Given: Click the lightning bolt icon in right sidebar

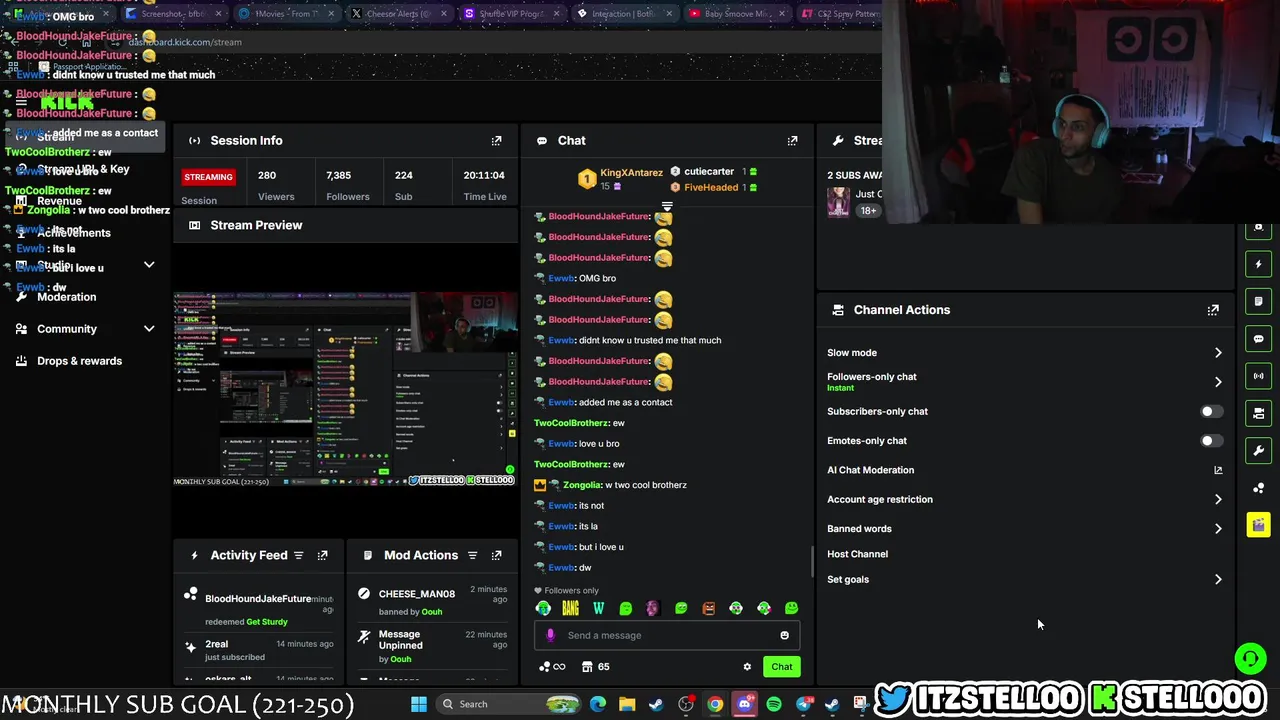Looking at the screenshot, I should tap(1258, 264).
